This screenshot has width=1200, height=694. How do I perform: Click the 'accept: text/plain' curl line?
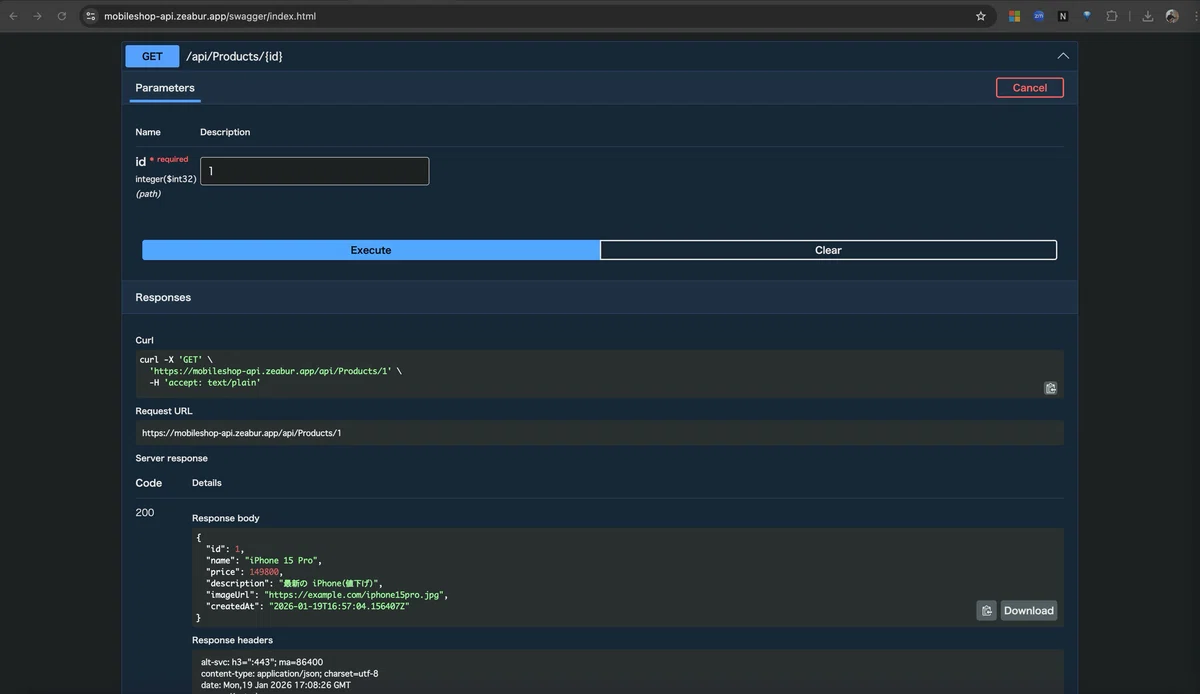[204, 382]
